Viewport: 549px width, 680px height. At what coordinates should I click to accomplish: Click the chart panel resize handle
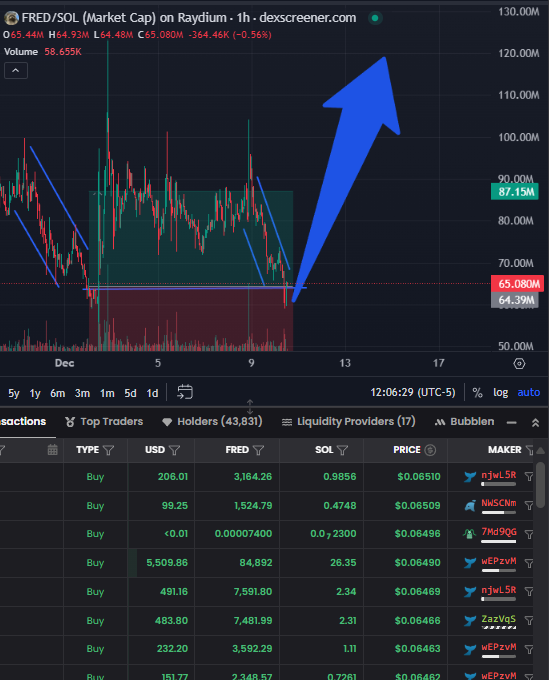(250, 407)
